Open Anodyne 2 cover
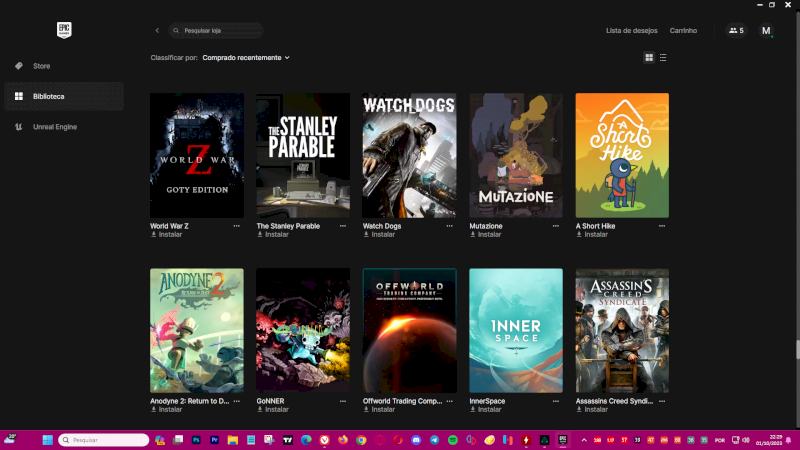This screenshot has width=800, height=450. [x=197, y=331]
